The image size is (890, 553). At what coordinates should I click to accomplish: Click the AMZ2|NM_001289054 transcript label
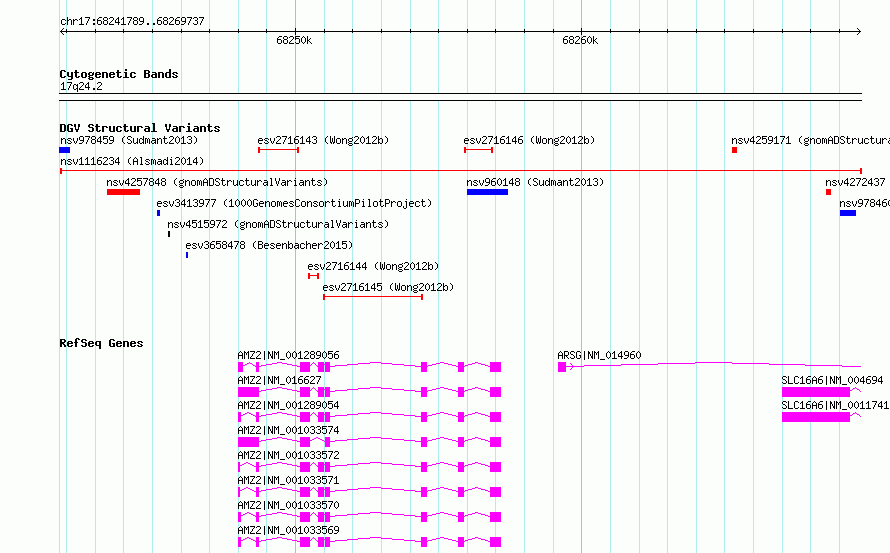pyautogui.click(x=288, y=405)
